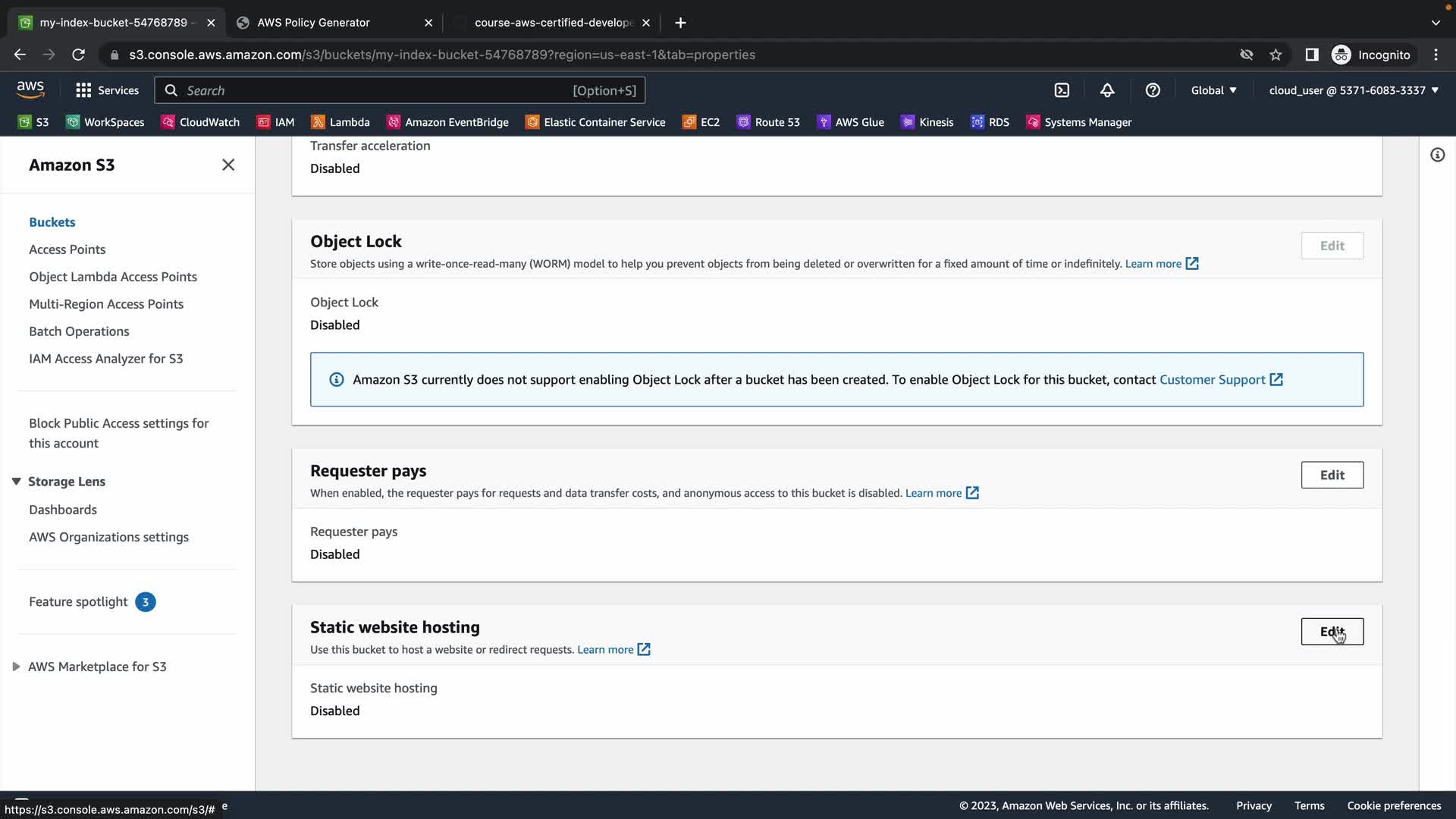Open the cloud_user account dropdown
The image size is (1456, 819).
pyautogui.click(x=1353, y=90)
